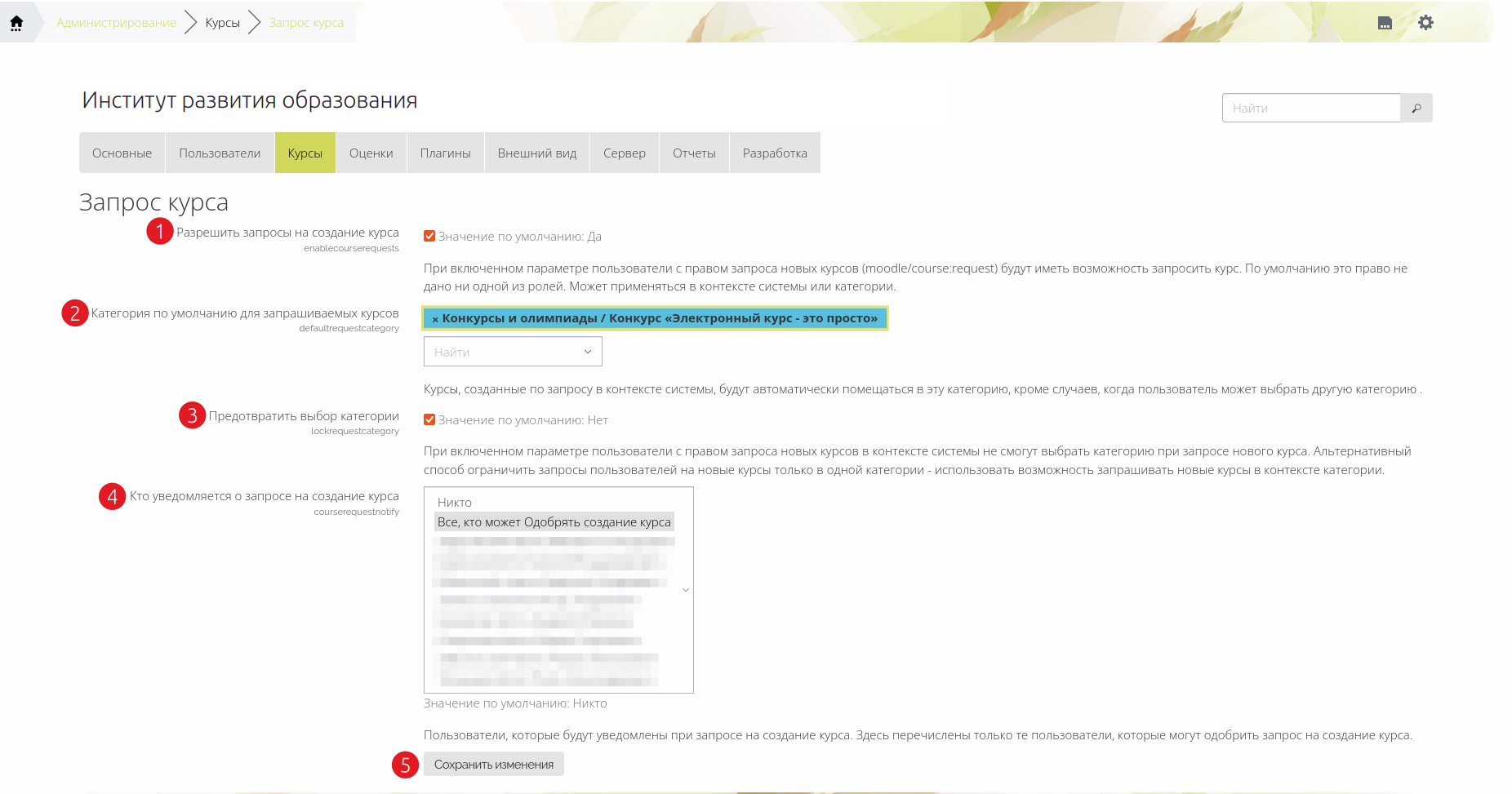Remove the selected category tag via ×
This screenshot has width=1512, height=794.
[x=435, y=319]
